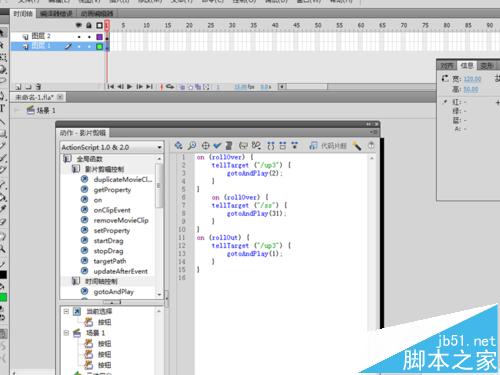
Task: Switch to 时间轴 tab
Action: click(23, 14)
